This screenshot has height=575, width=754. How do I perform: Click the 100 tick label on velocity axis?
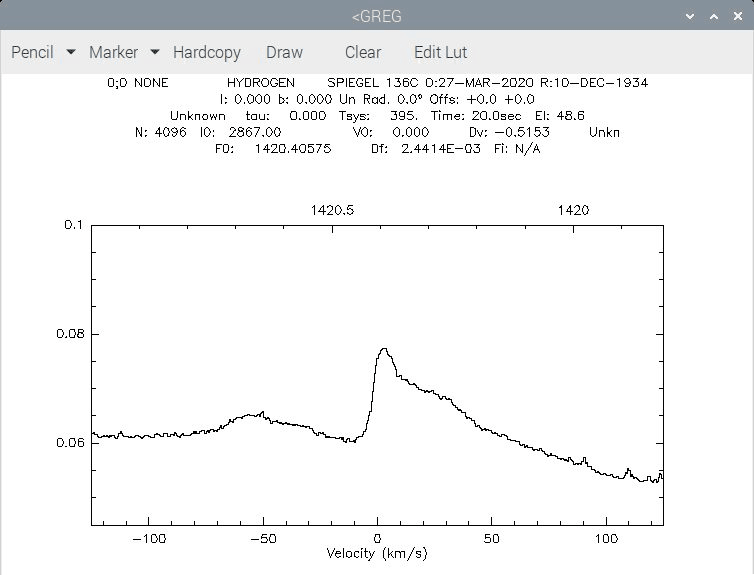(x=606, y=538)
